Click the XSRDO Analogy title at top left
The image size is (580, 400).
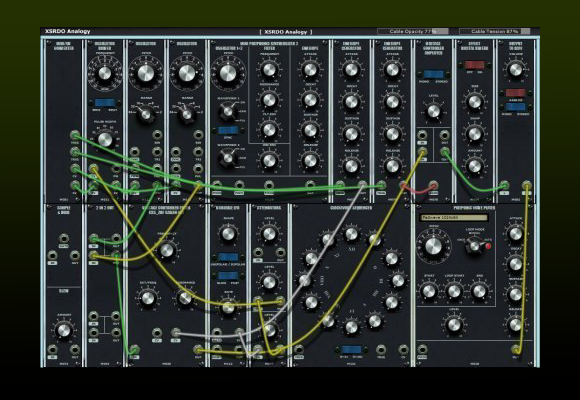(68, 31)
